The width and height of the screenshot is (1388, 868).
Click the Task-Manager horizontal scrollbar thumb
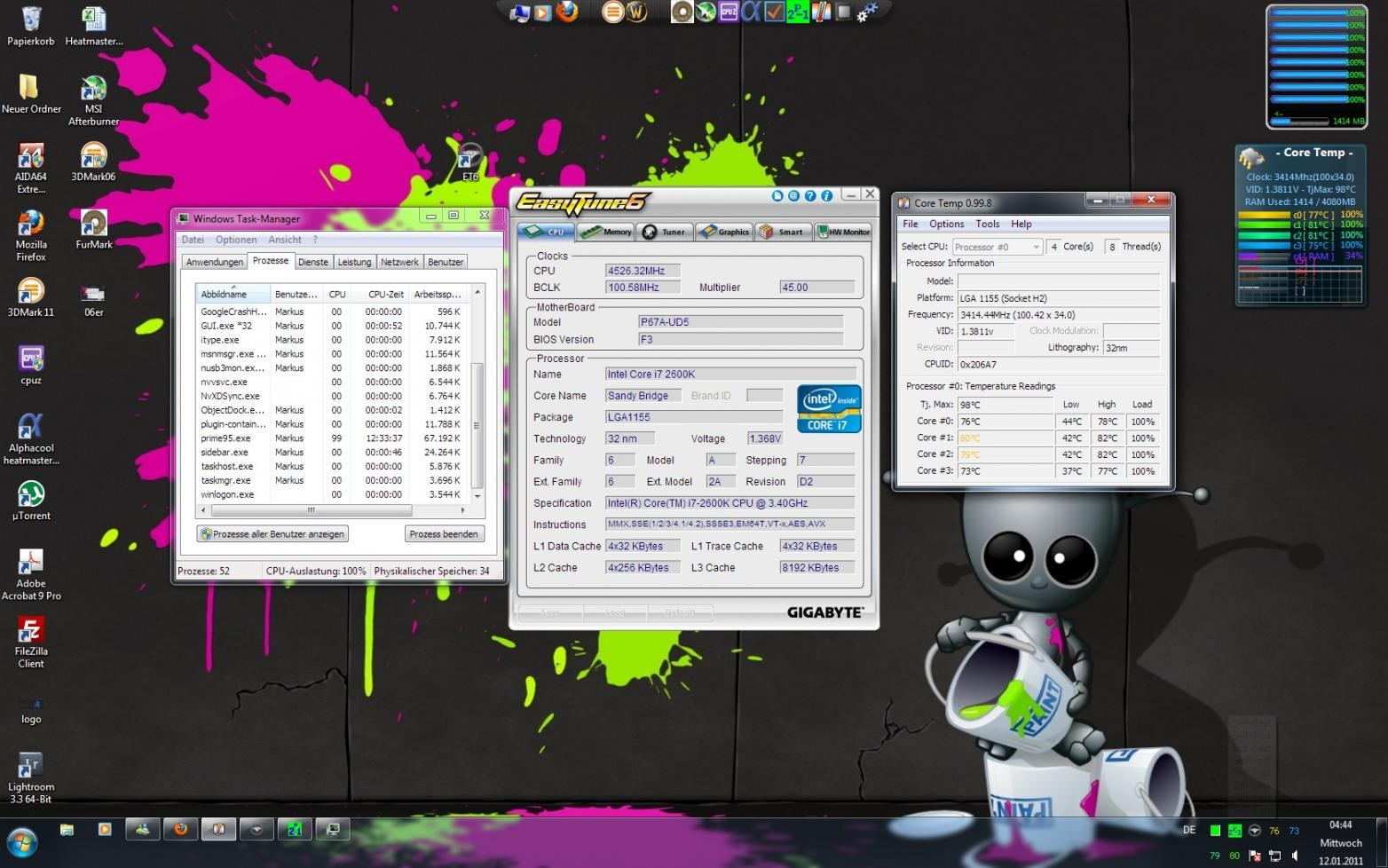tap(312, 510)
